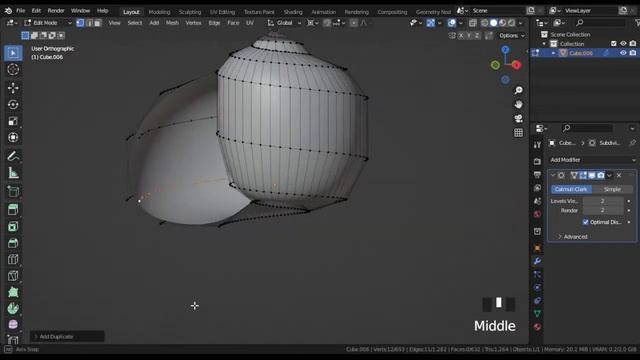Image resolution: width=640 pixels, height=360 pixels.
Task: Open the Mesh menu
Action: [x=172, y=23]
